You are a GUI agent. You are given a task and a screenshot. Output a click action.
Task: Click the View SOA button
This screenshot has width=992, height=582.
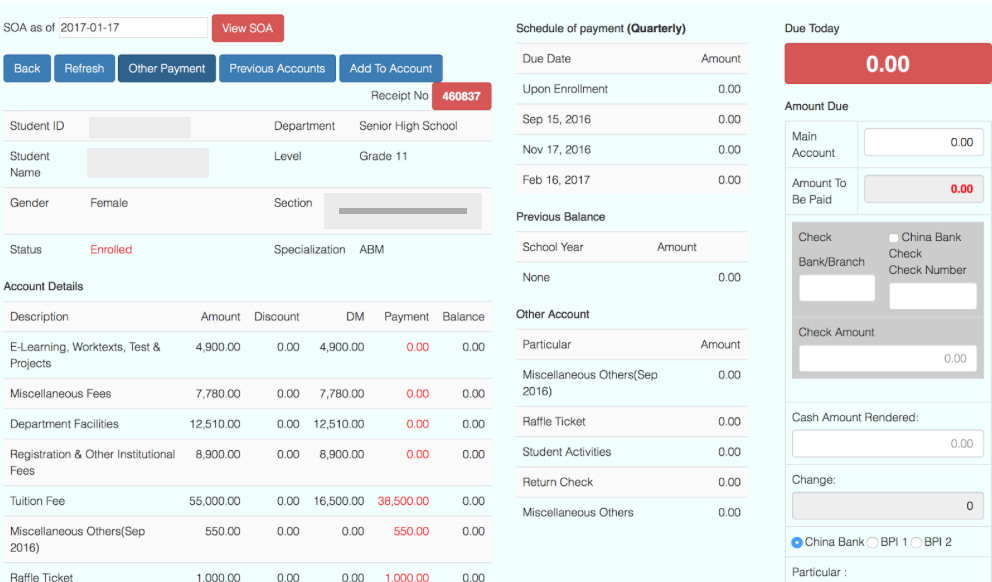[x=247, y=28]
